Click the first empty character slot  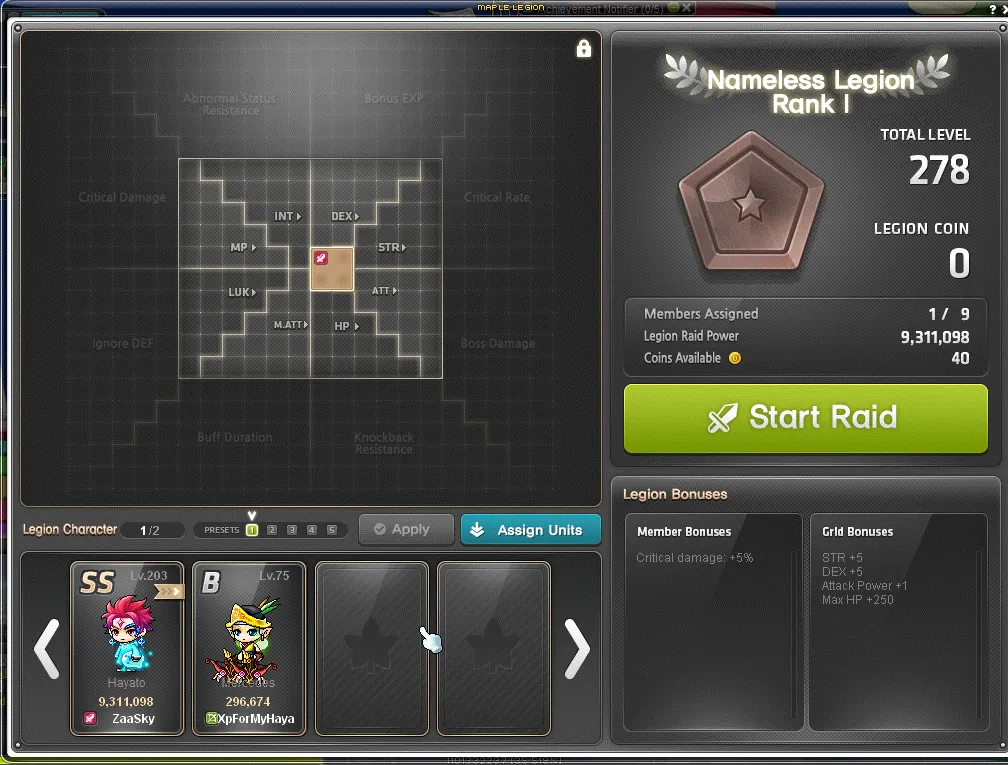tap(372, 649)
